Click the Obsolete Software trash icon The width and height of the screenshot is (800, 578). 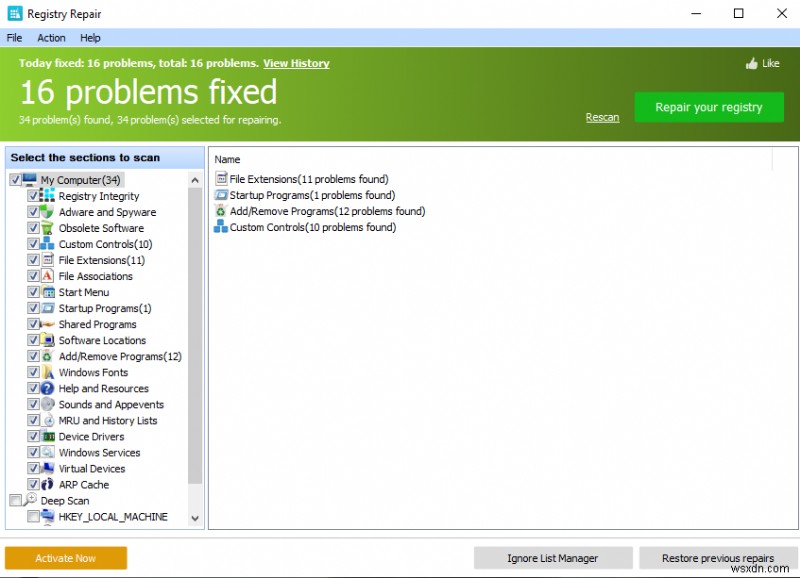coord(47,228)
